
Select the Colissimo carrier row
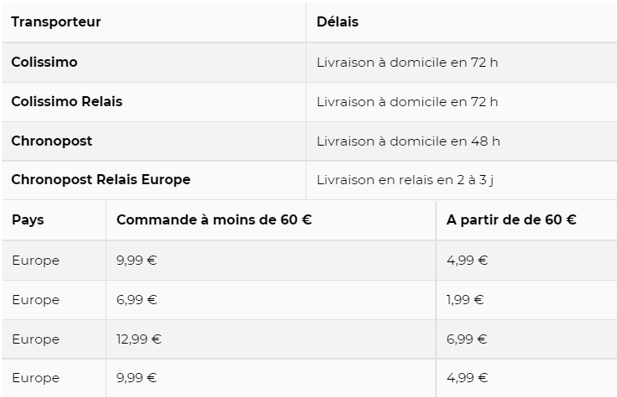coord(309,63)
